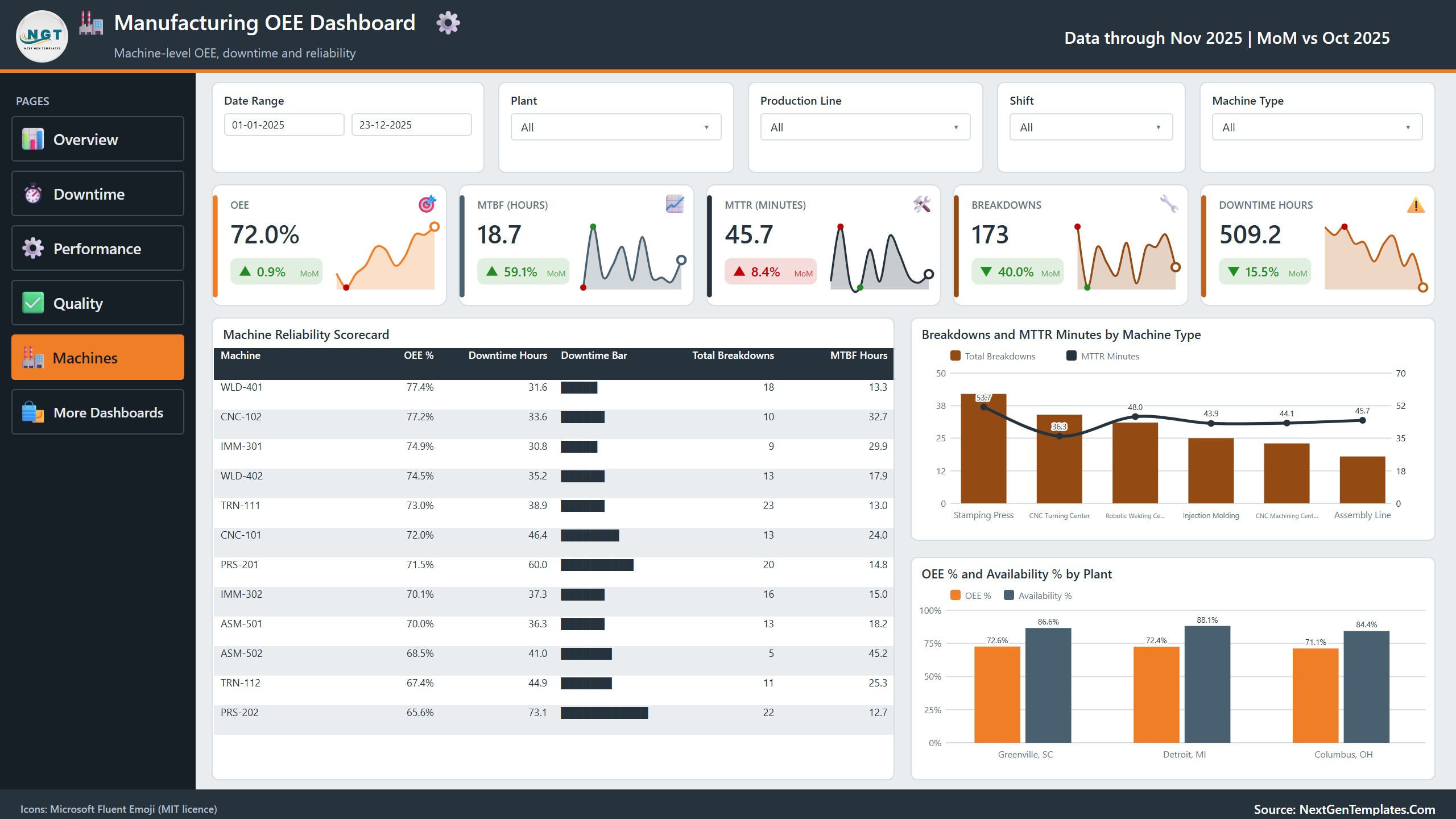This screenshot has width=1456, height=819.
Task: Sort by OEE % column header
Action: (419, 355)
